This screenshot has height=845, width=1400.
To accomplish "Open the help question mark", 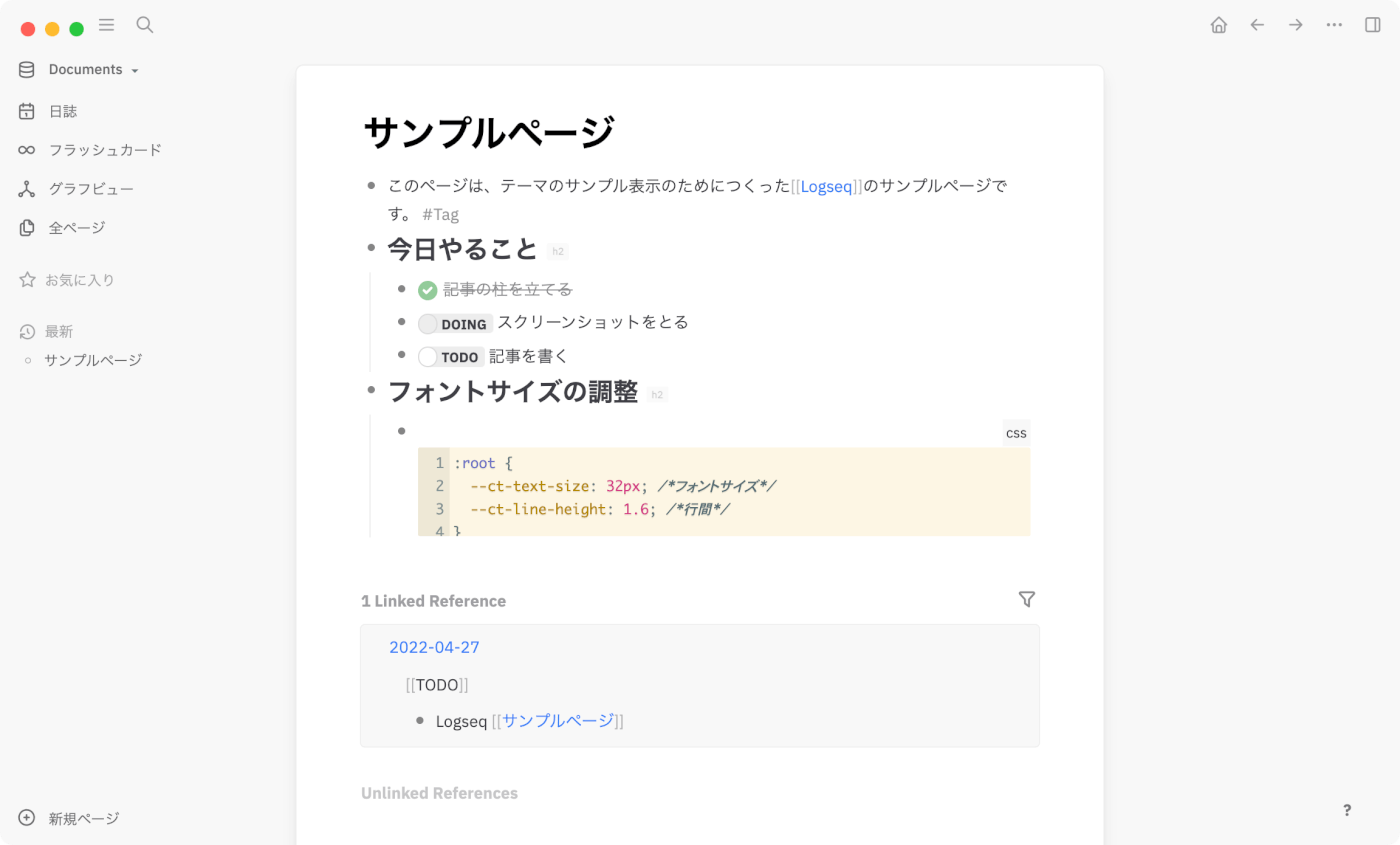I will tap(1347, 811).
